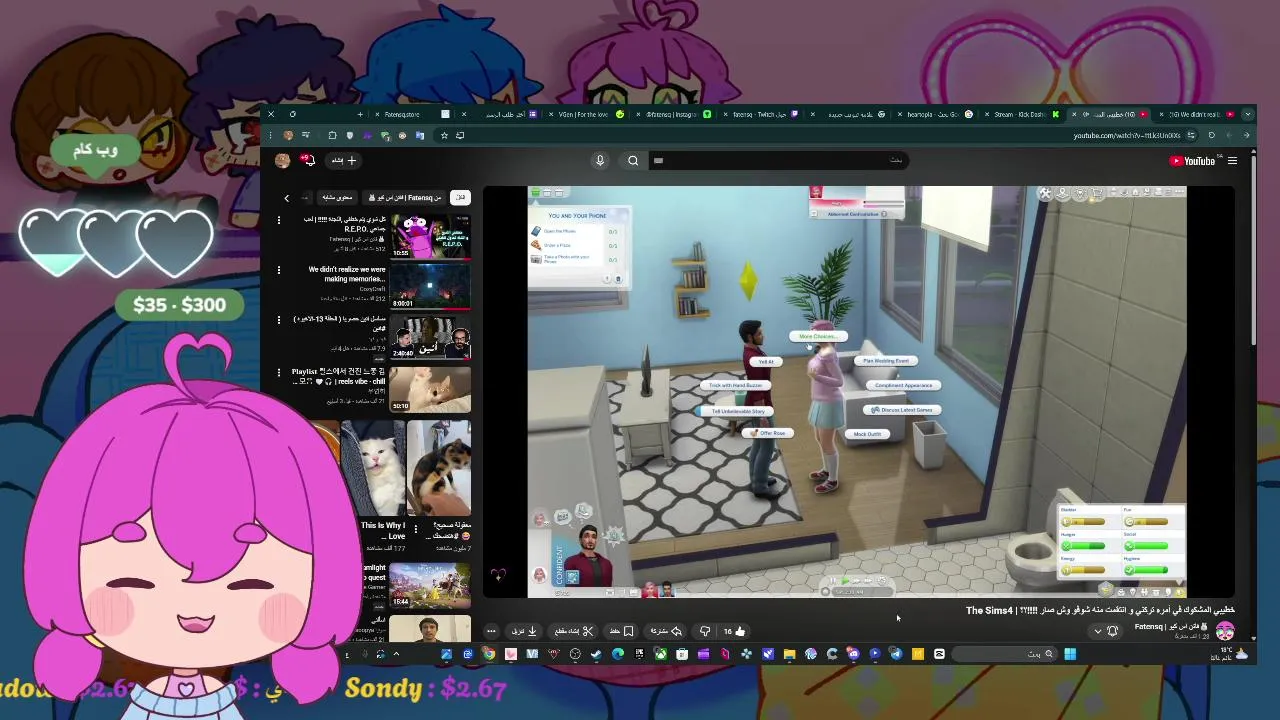
Task: Click the YouTube search magnifier button
Action: [633, 160]
